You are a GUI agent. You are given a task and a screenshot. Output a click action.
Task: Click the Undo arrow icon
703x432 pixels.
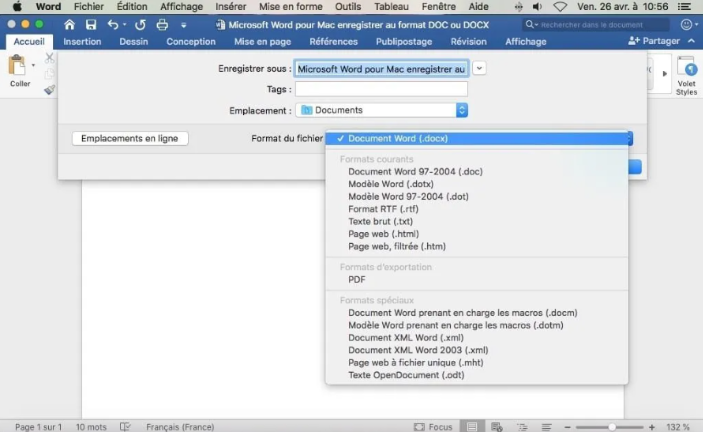(112, 24)
